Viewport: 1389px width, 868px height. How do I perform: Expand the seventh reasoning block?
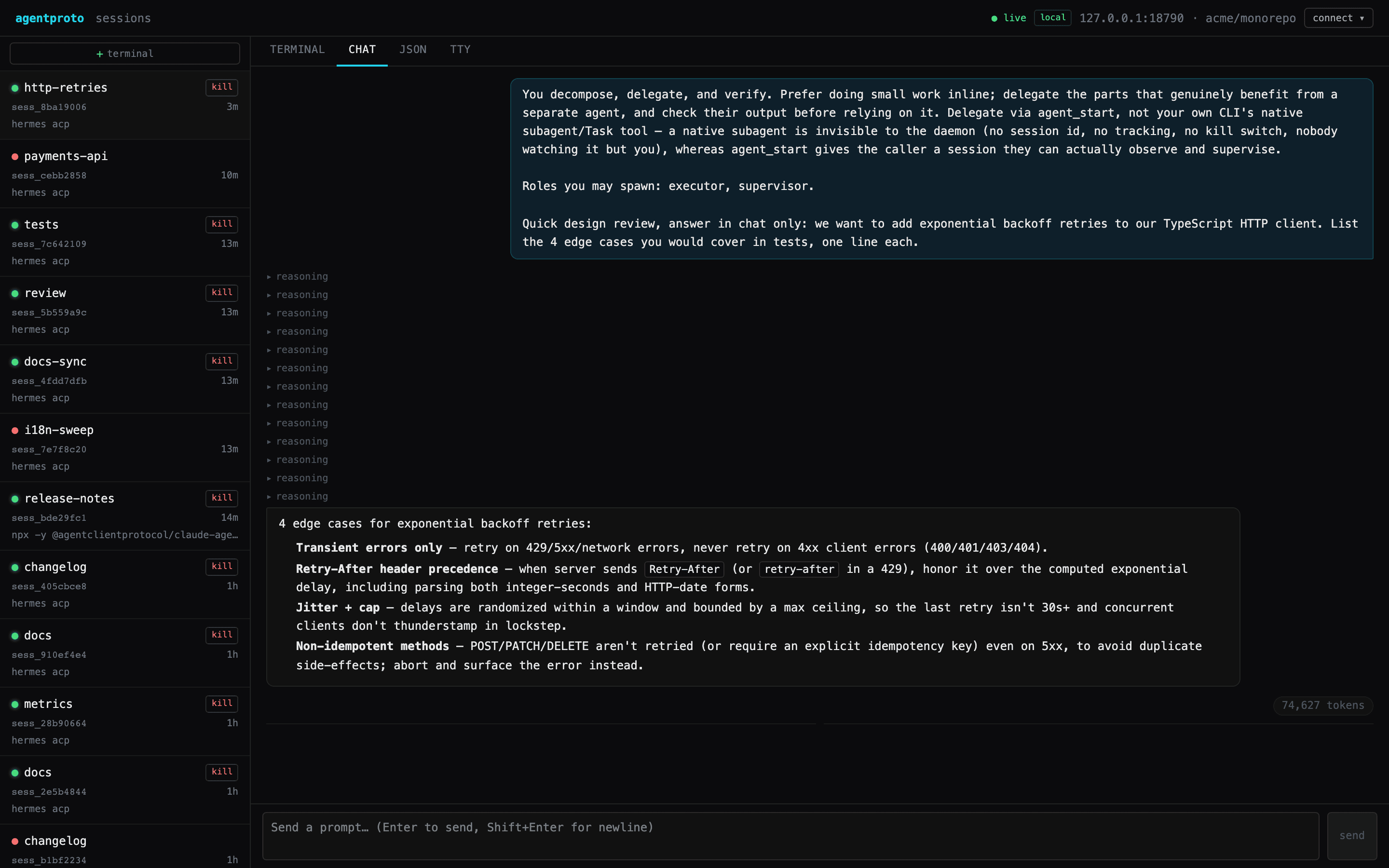point(297,387)
